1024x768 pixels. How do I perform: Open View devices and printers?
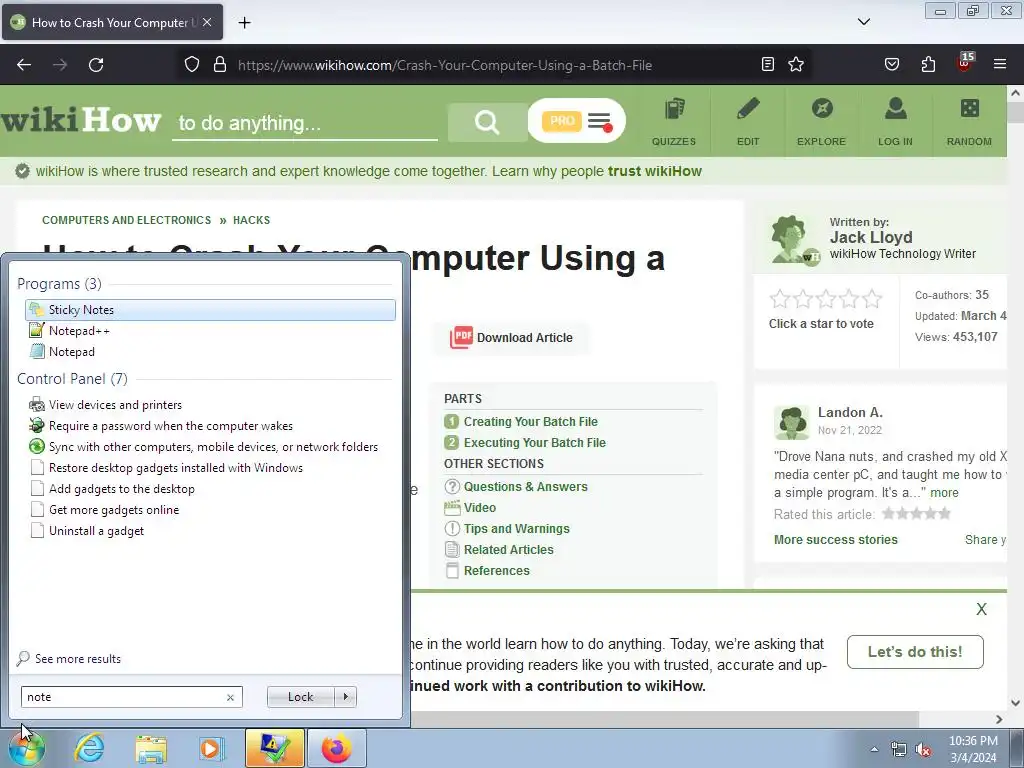pos(210,405)
